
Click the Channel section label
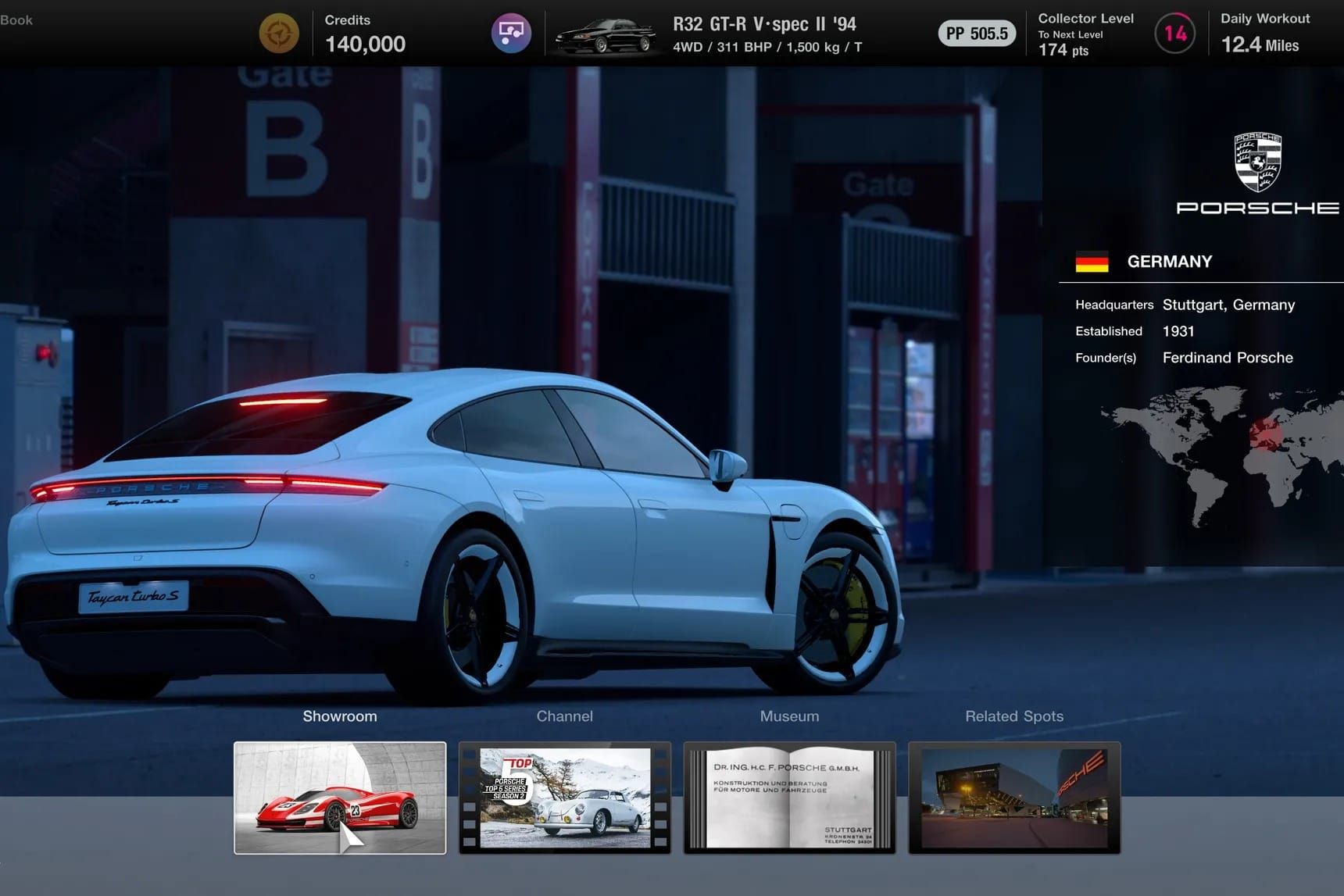(x=564, y=716)
